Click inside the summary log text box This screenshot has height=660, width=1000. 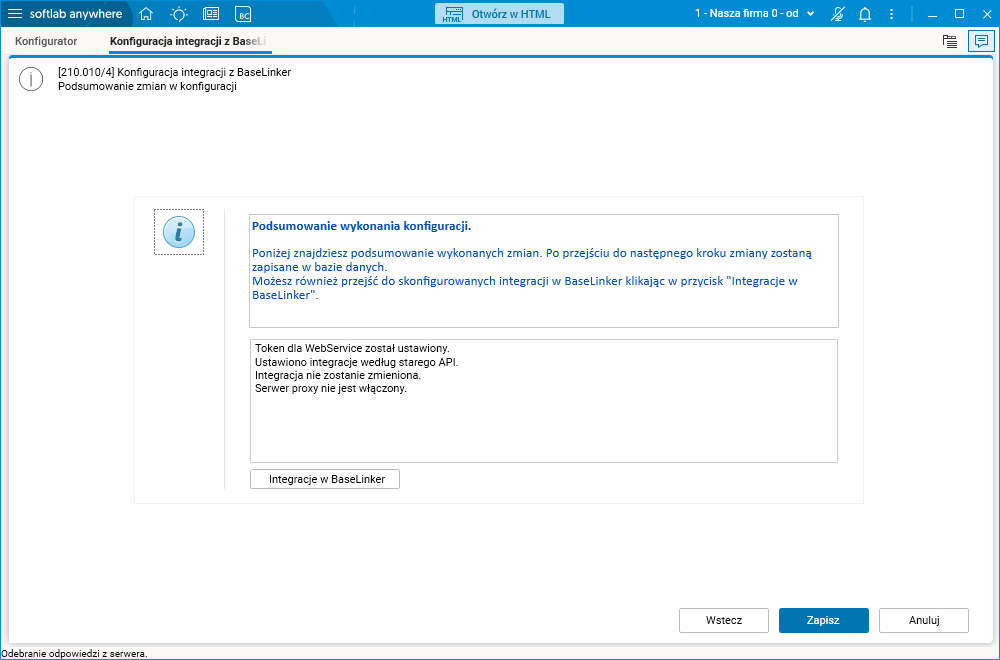point(543,400)
